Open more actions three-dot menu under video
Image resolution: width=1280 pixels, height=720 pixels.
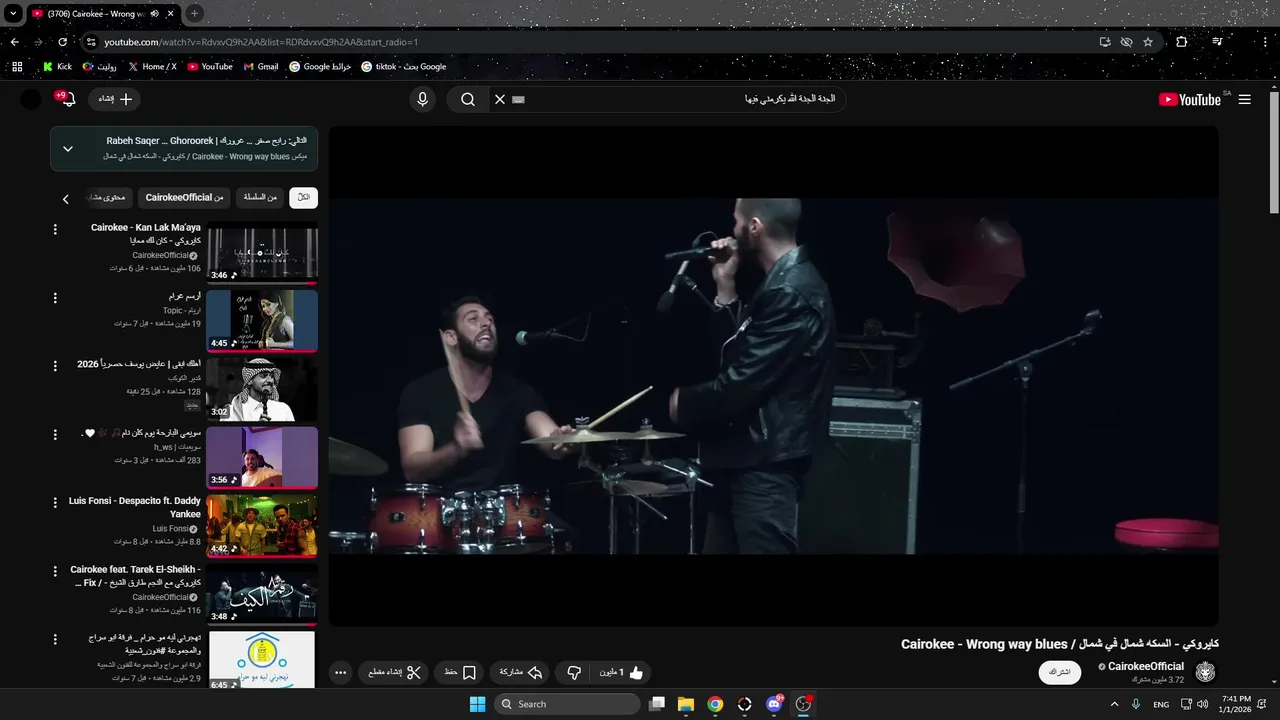pos(340,673)
